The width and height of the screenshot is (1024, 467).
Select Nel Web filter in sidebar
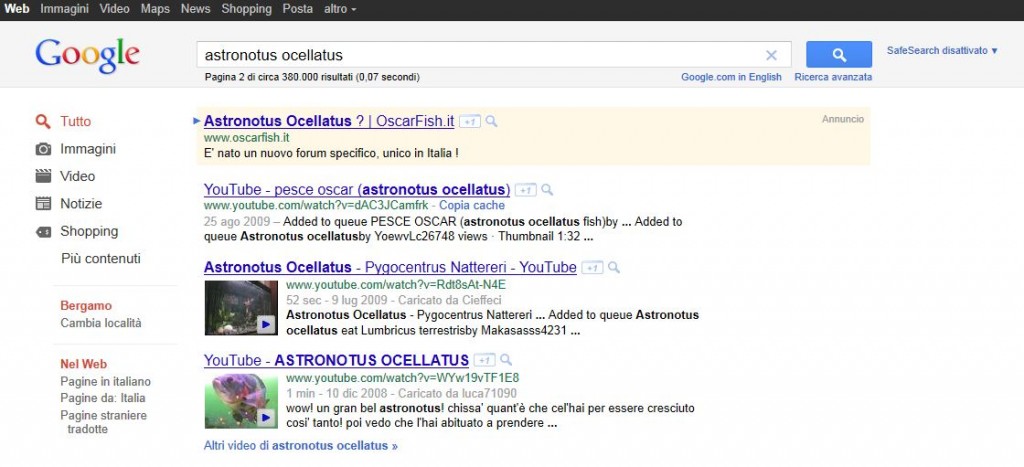click(84, 364)
